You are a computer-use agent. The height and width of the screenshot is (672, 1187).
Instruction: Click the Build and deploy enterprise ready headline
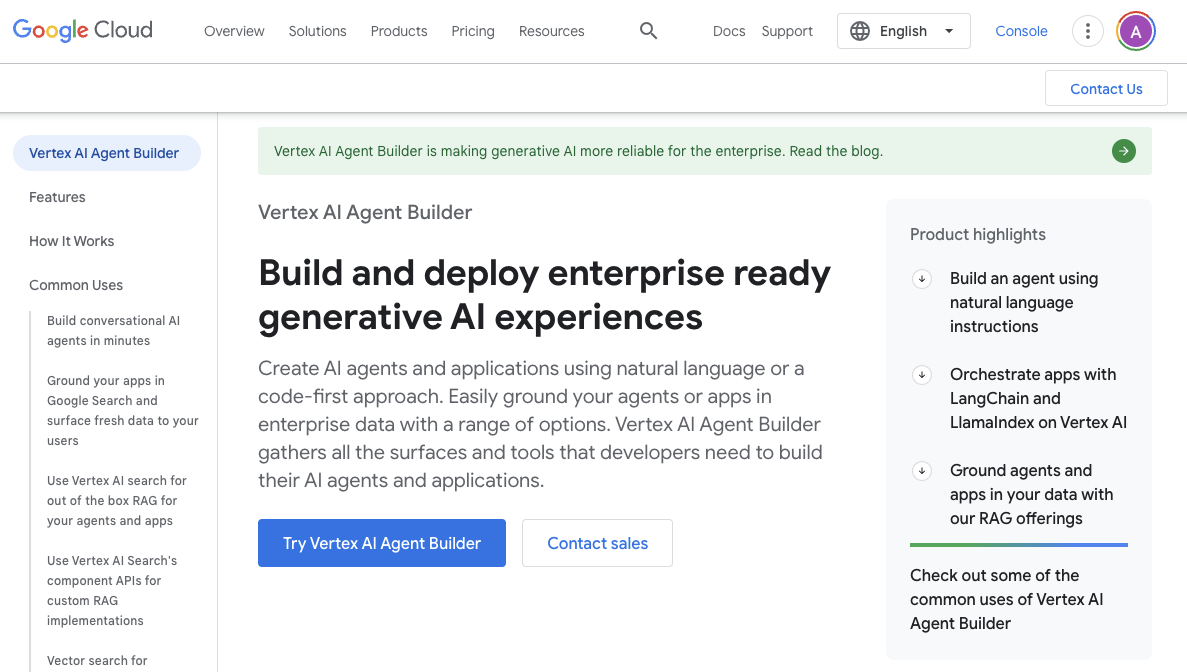pos(544,295)
